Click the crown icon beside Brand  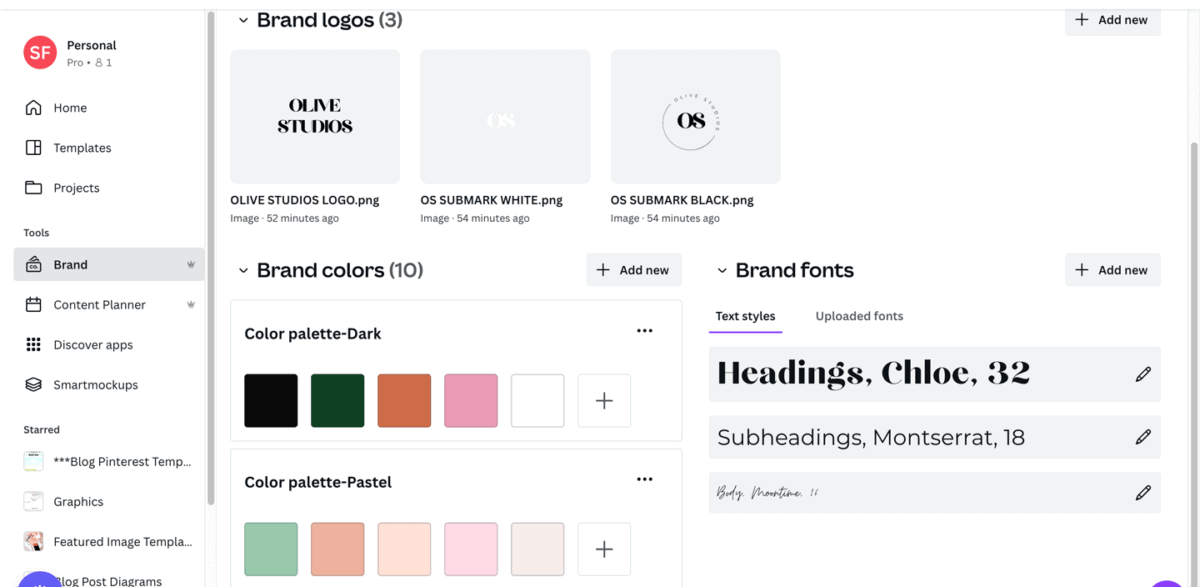click(x=190, y=265)
